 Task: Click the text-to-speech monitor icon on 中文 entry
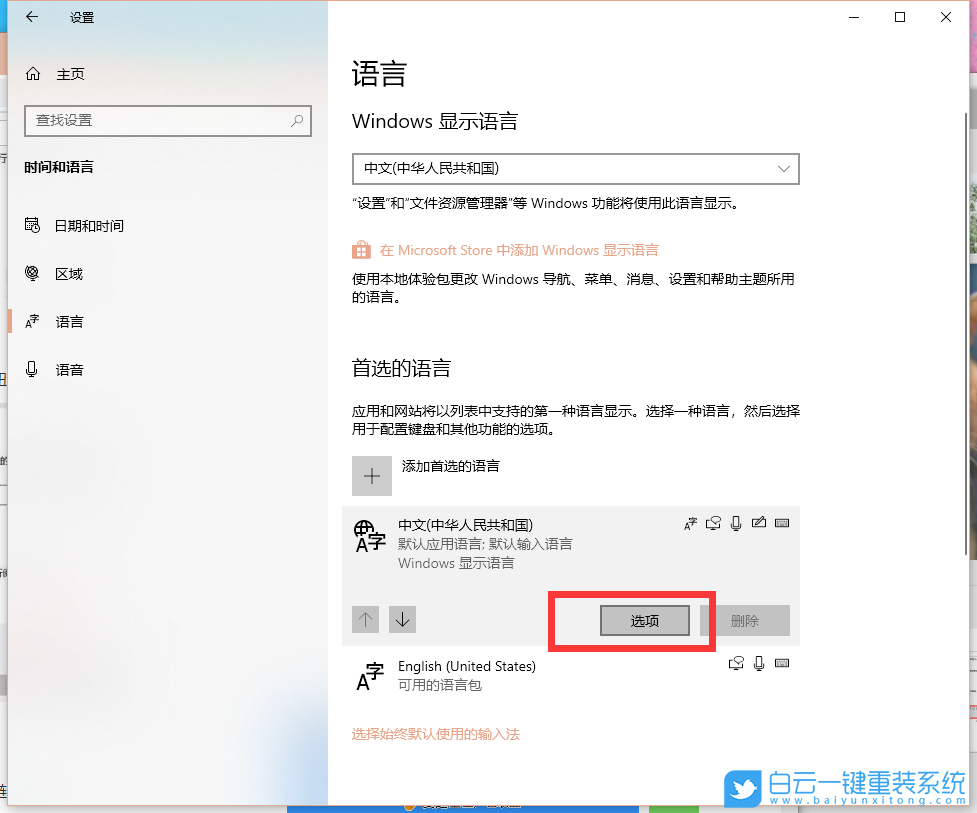coord(713,522)
